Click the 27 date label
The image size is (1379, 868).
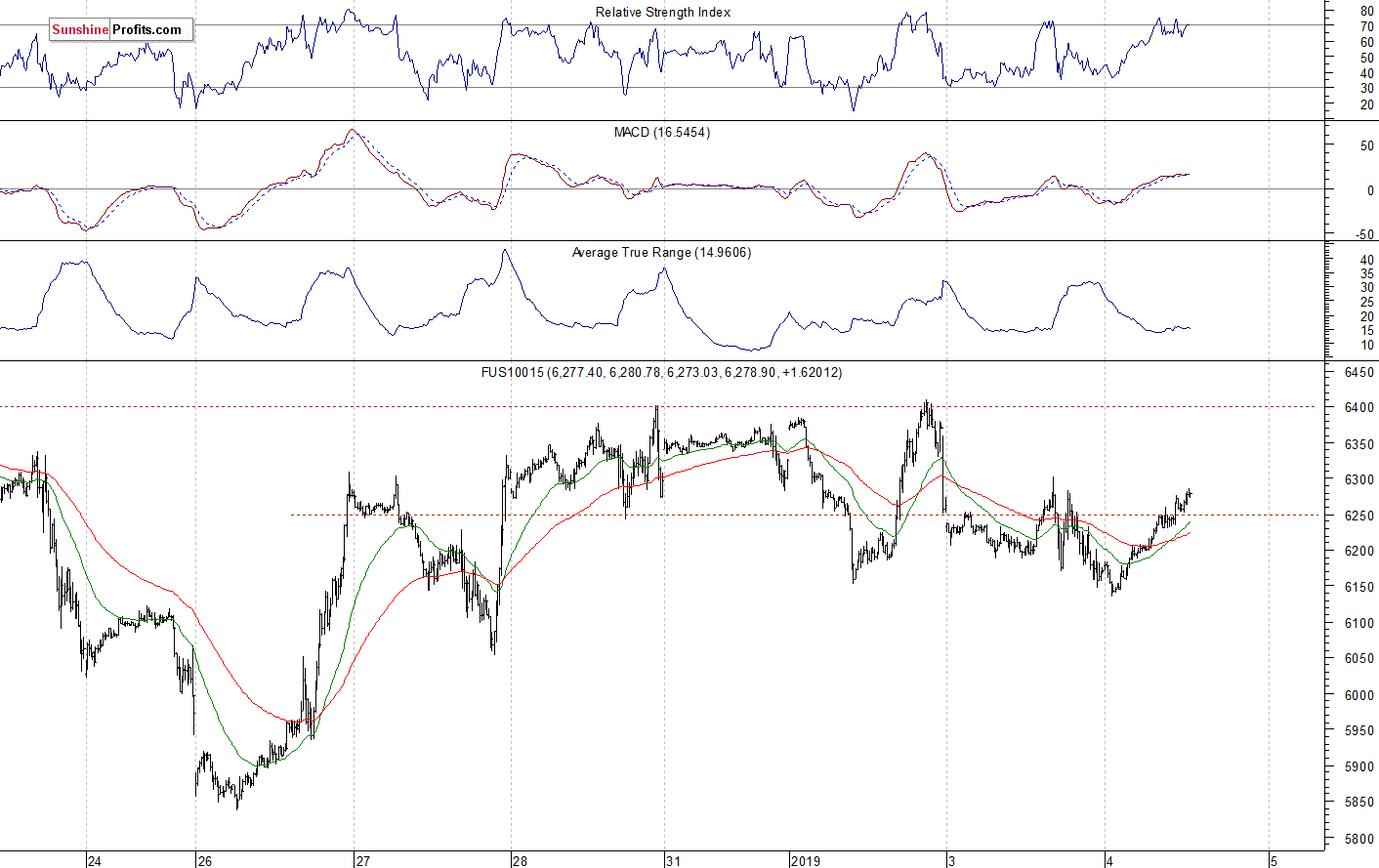pos(362,860)
